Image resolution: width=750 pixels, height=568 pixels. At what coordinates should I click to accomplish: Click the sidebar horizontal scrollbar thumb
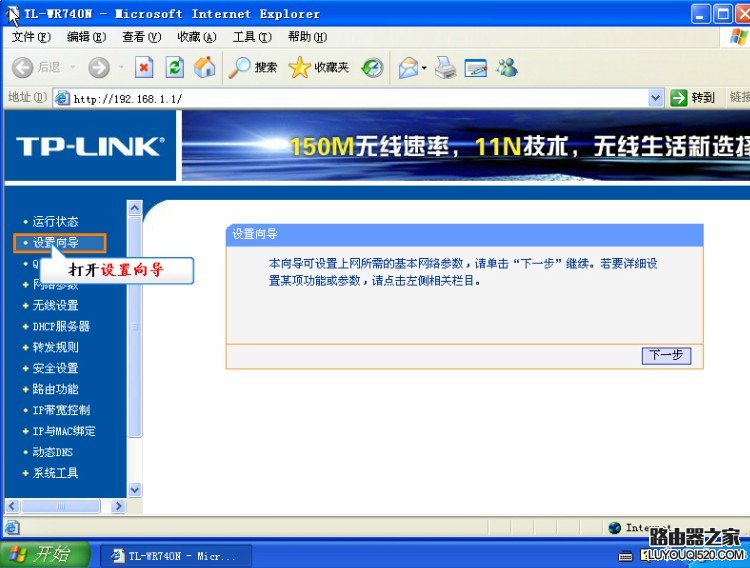click(61, 506)
